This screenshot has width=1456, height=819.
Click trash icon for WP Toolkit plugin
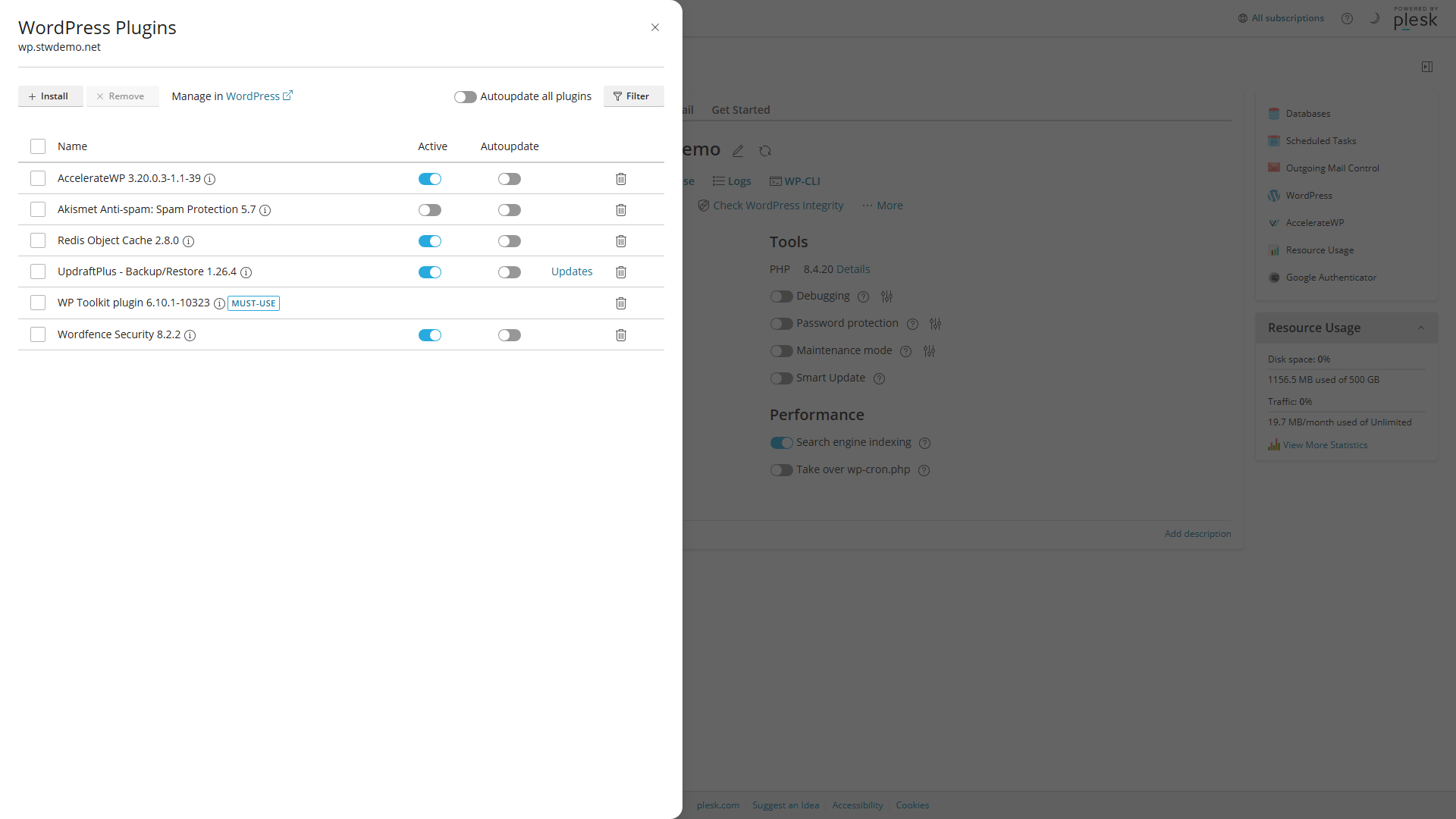coord(621,303)
